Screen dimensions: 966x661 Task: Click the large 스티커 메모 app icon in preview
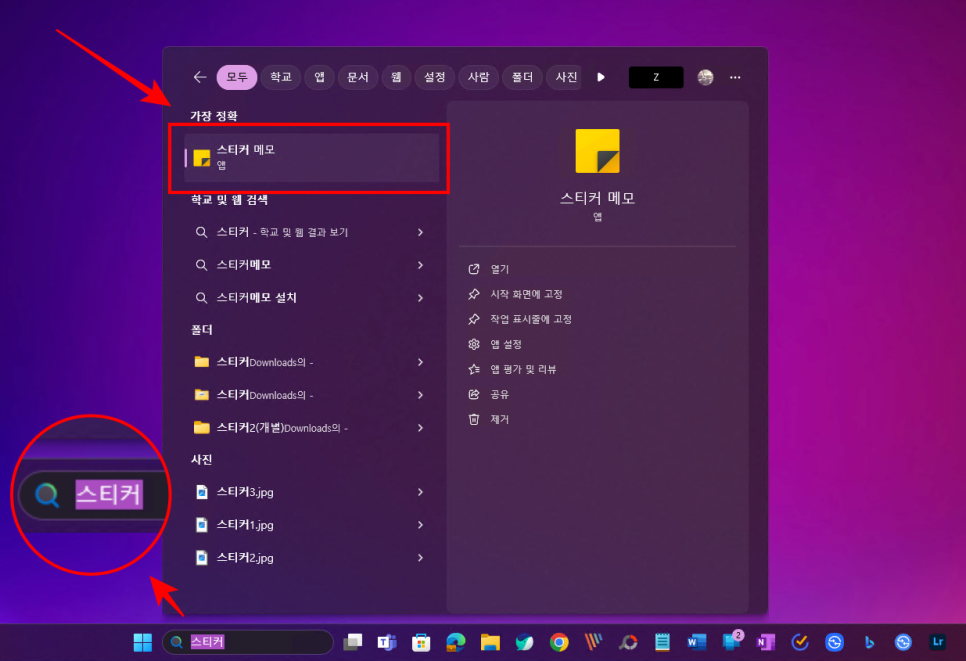pyautogui.click(x=597, y=151)
